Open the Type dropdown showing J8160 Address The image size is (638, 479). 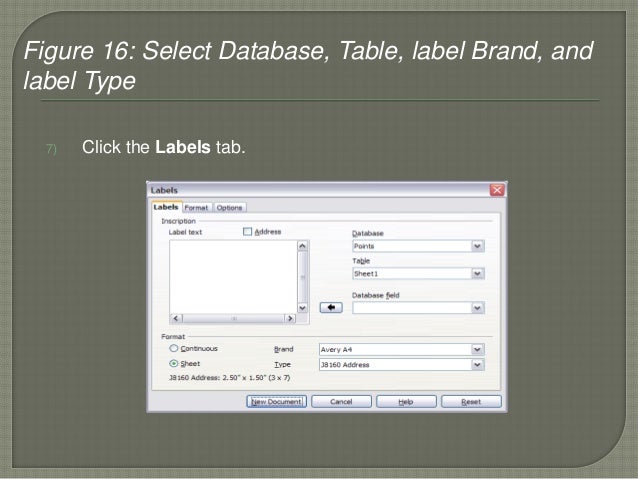click(477, 365)
